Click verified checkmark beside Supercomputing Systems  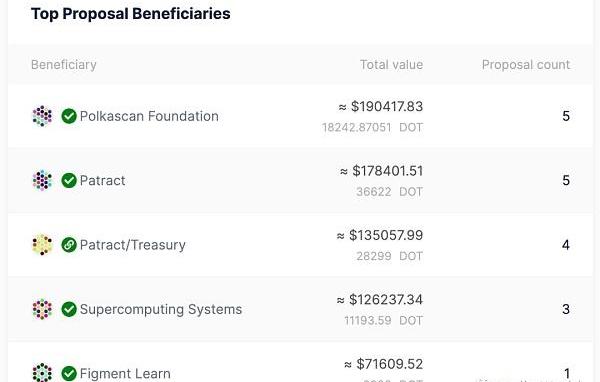tap(69, 309)
